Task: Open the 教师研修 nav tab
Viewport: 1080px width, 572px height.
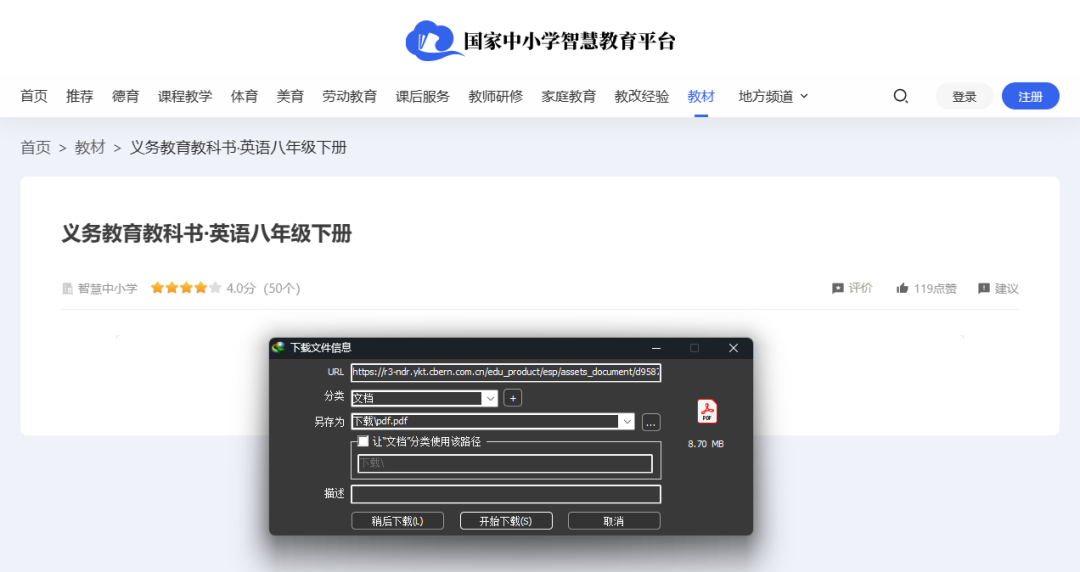Action: tap(495, 96)
